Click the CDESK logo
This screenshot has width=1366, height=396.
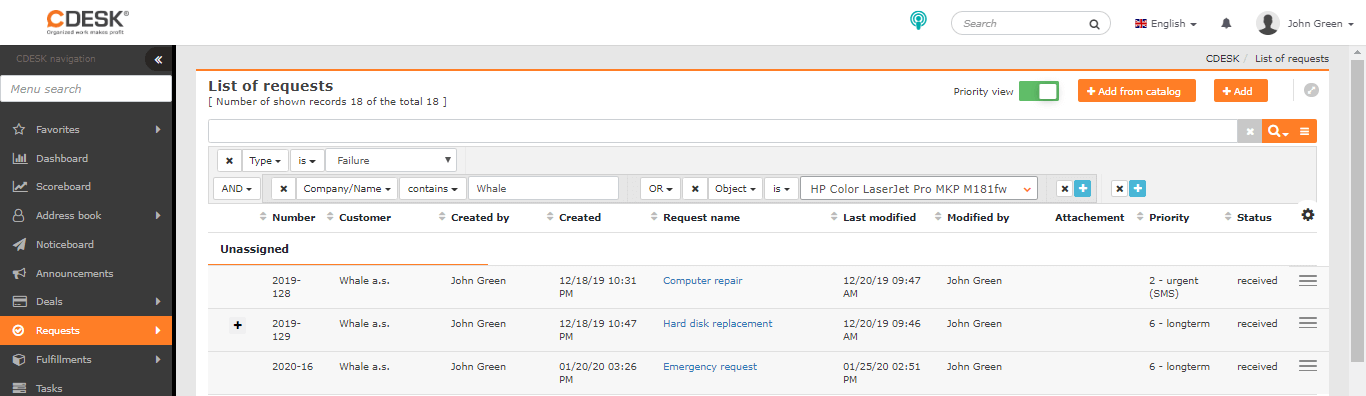(88, 22)
